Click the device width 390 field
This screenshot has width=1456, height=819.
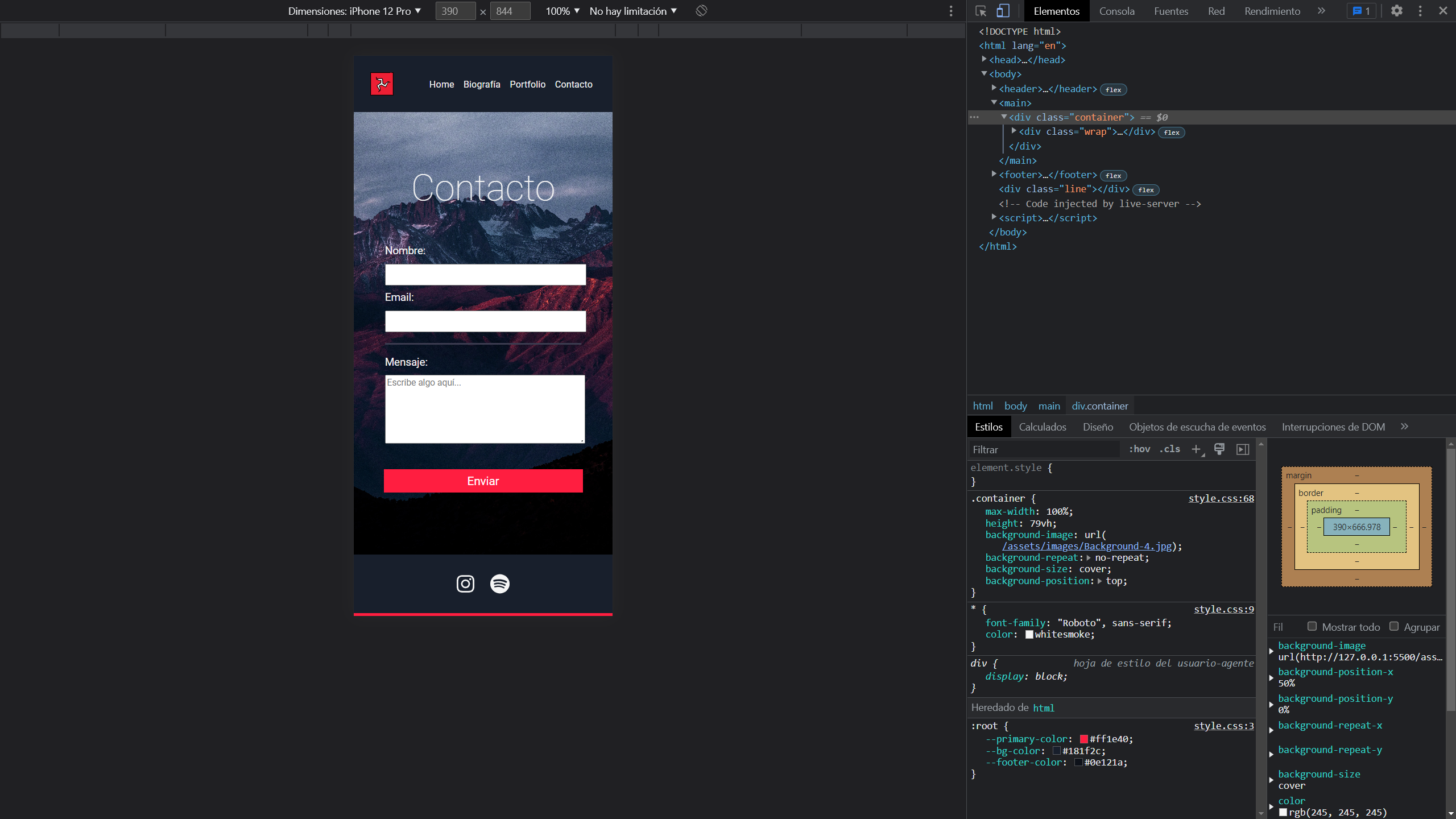pos(455,11)
